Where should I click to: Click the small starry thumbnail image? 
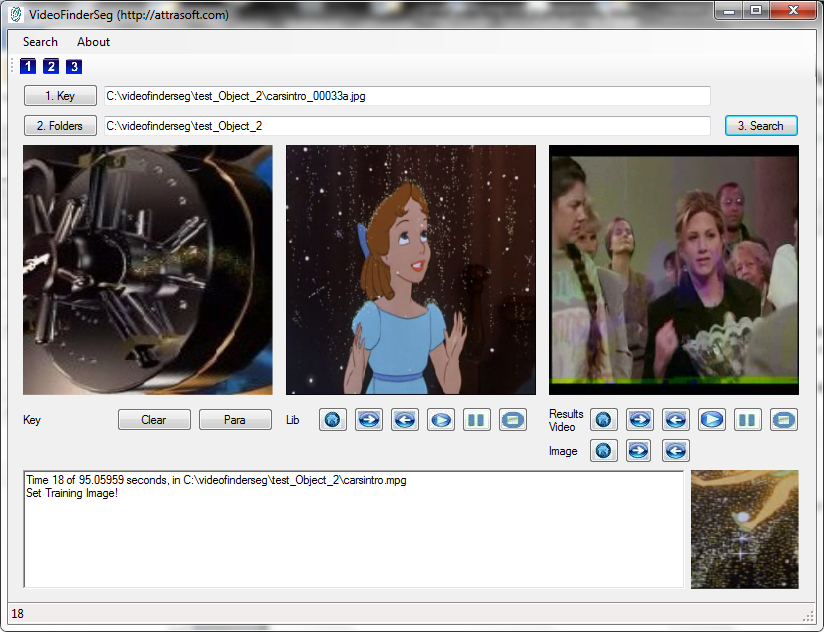point(745,530)
